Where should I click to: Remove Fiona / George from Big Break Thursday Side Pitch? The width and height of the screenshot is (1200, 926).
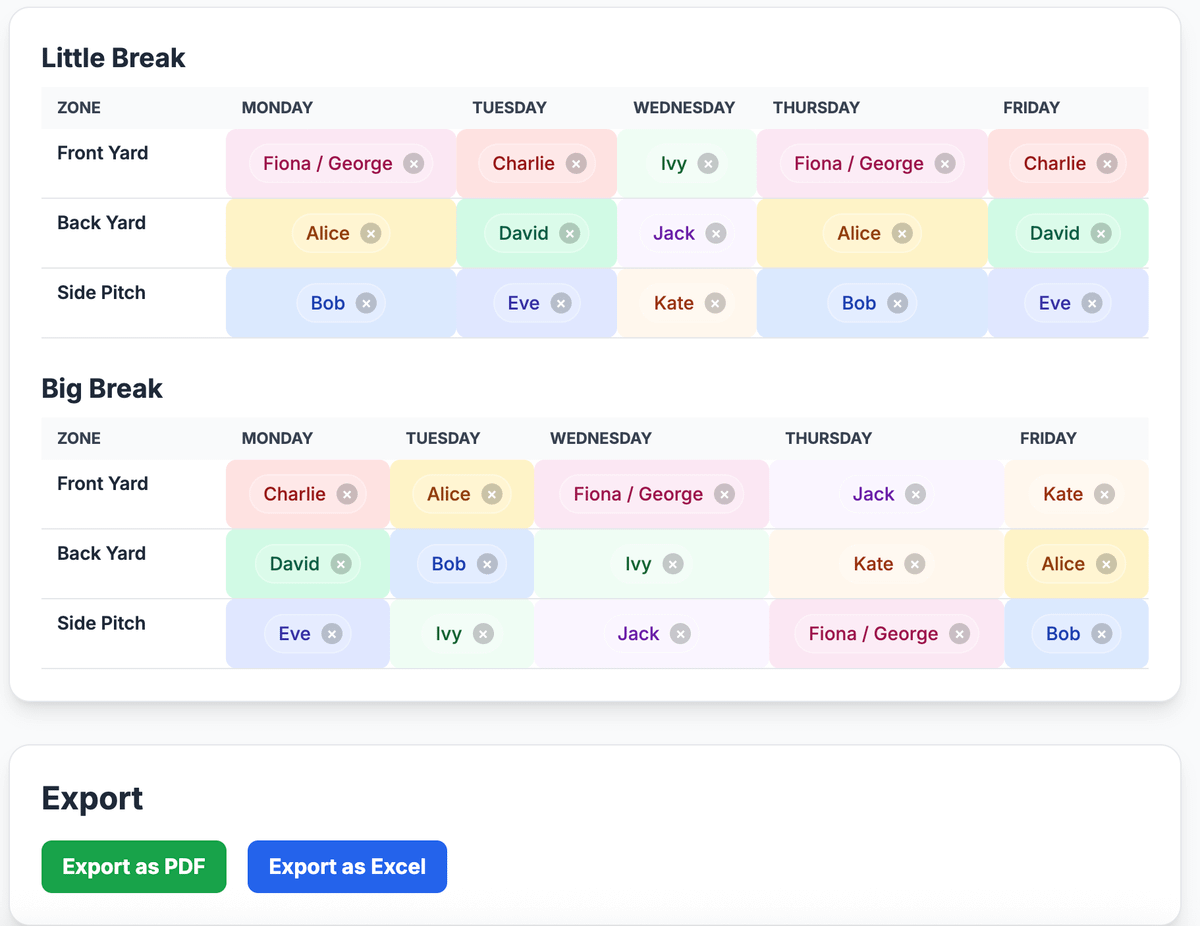pos(959,634)
